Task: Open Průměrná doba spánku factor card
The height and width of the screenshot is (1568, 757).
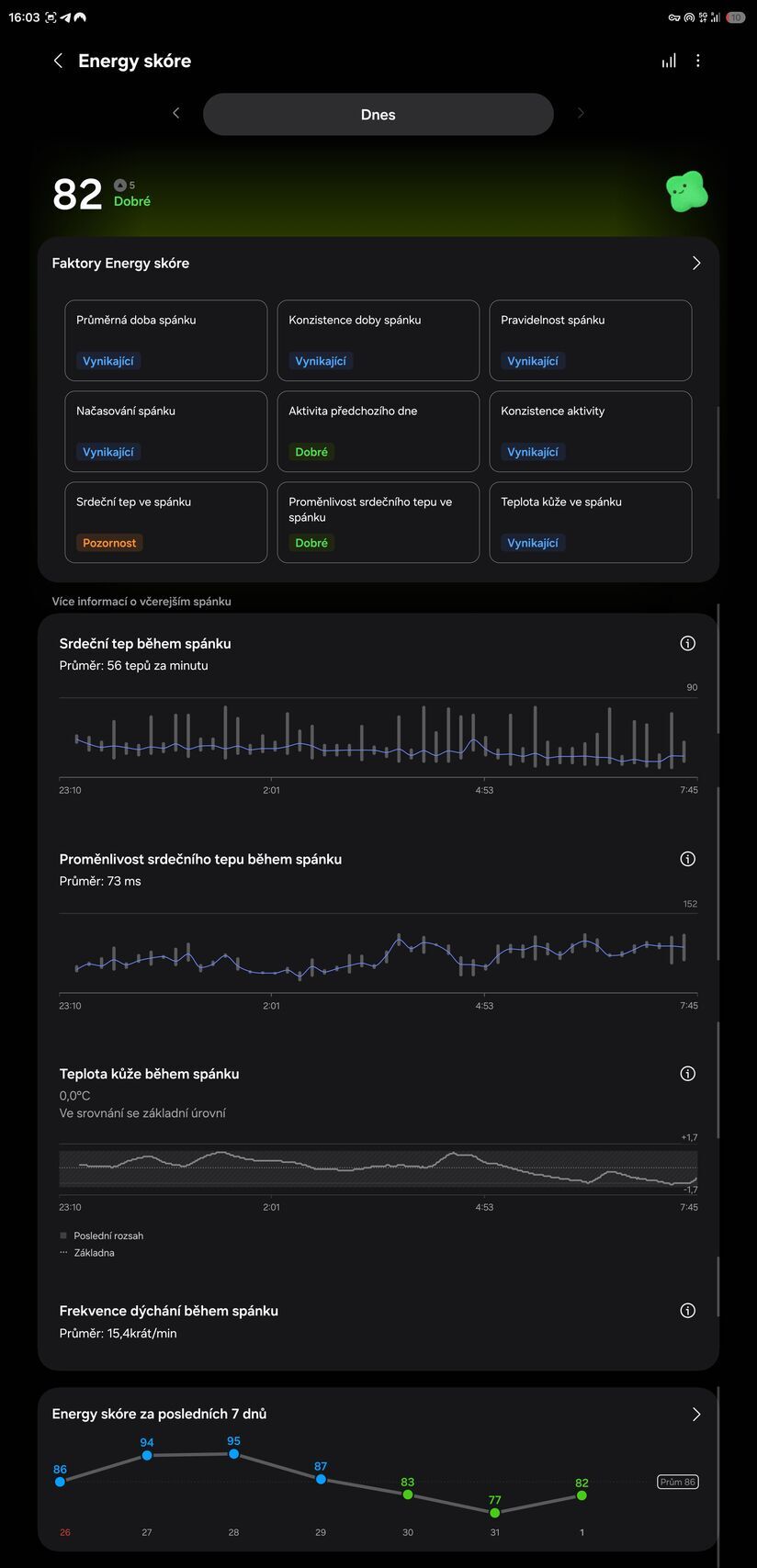Action: click(x=166, y=341)
